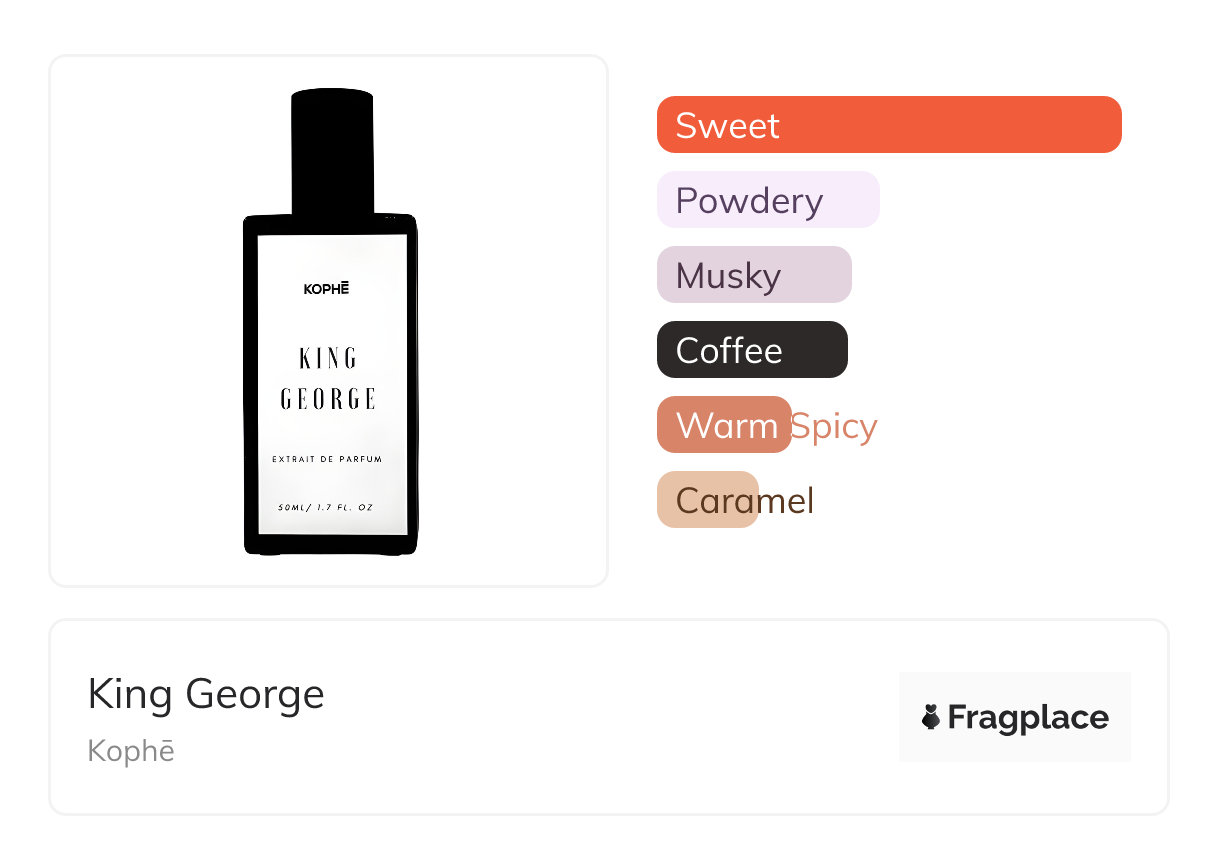
Task: Select the Powdery accord bar
Action: (767, 200)
